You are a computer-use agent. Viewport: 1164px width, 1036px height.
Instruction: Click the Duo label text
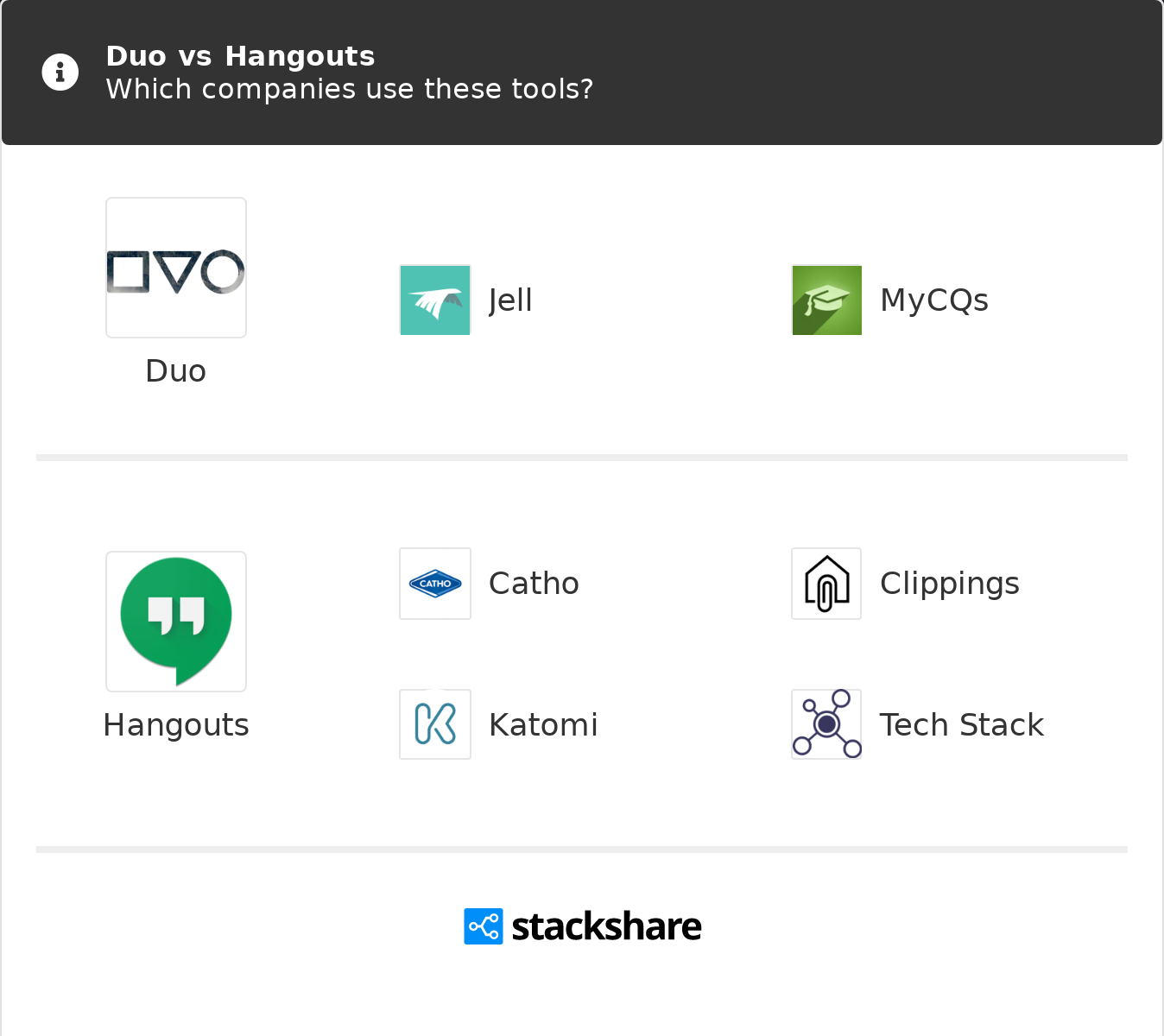click(x=176, y=371)
